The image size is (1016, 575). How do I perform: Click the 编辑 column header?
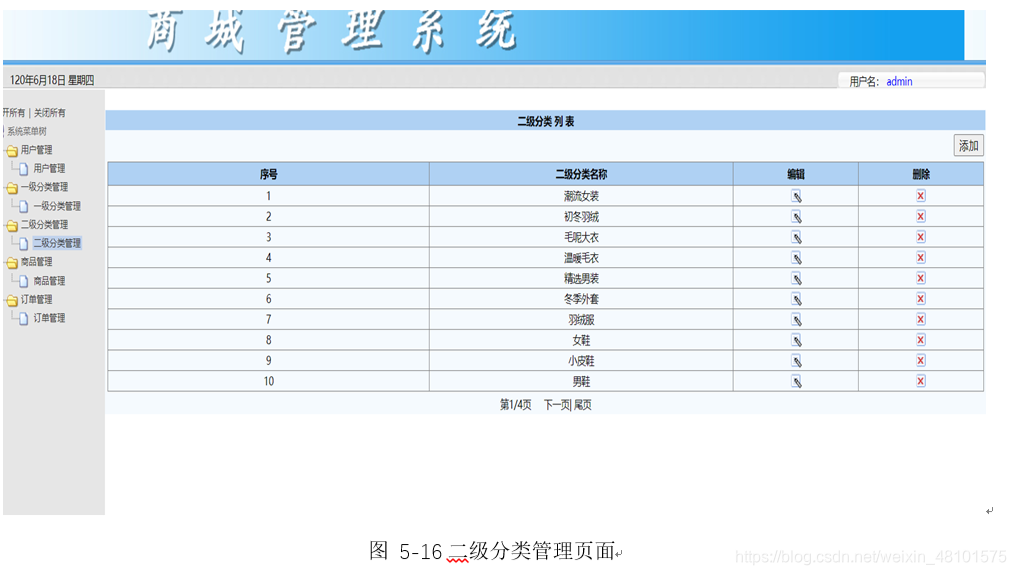point(796,174)
